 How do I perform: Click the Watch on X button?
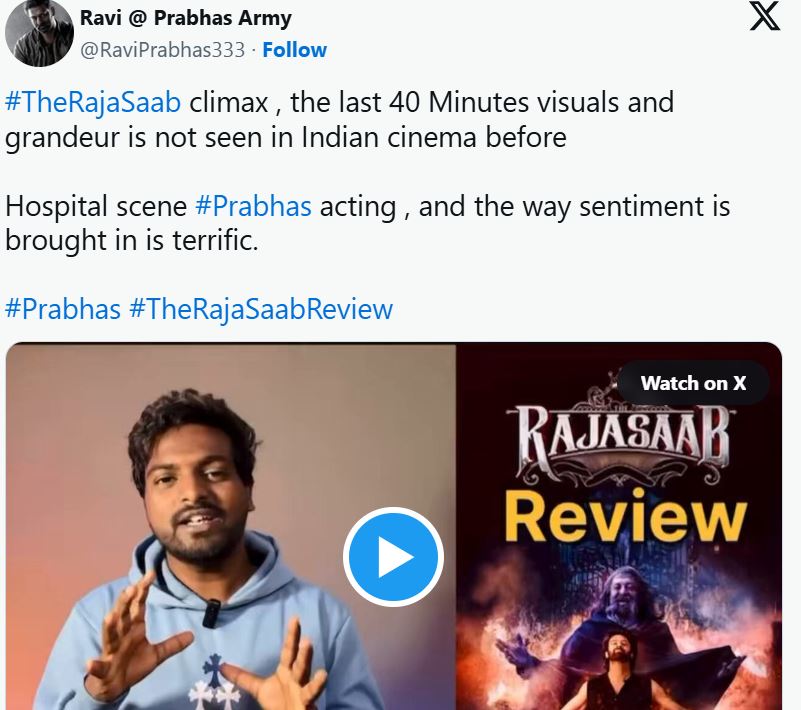click(x=693, y=383)
